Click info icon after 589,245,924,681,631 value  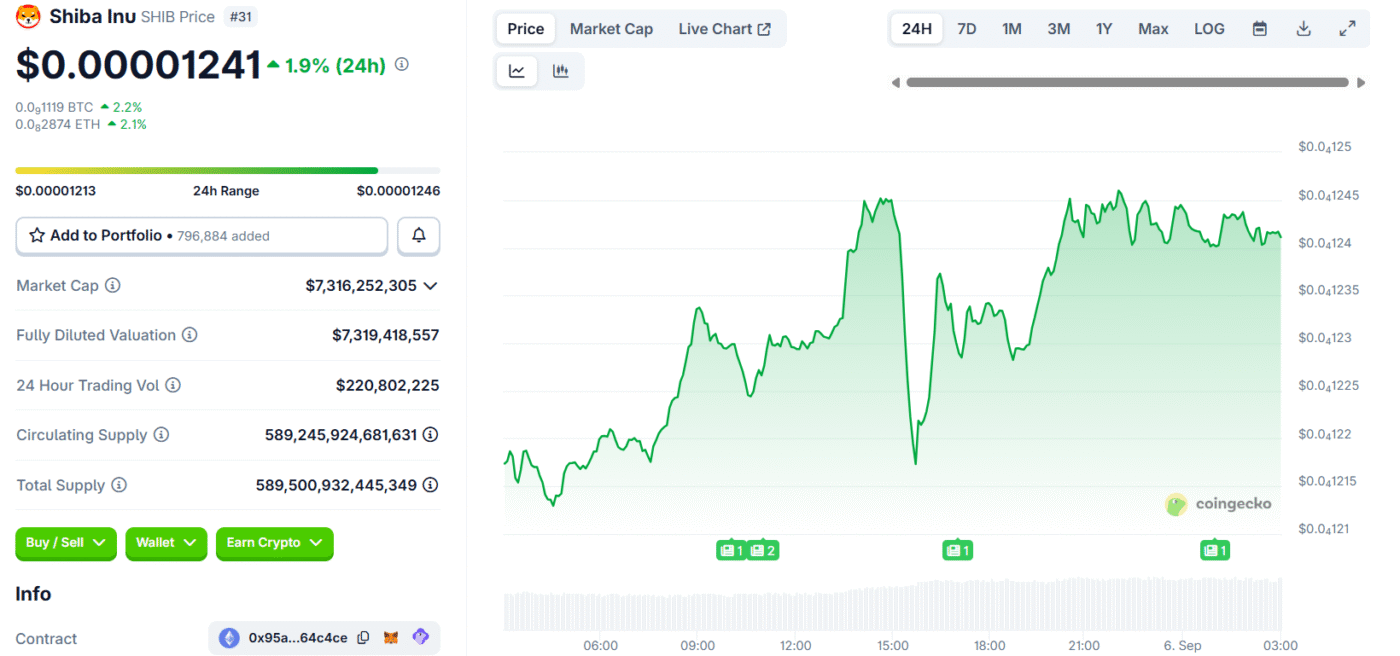431,435
